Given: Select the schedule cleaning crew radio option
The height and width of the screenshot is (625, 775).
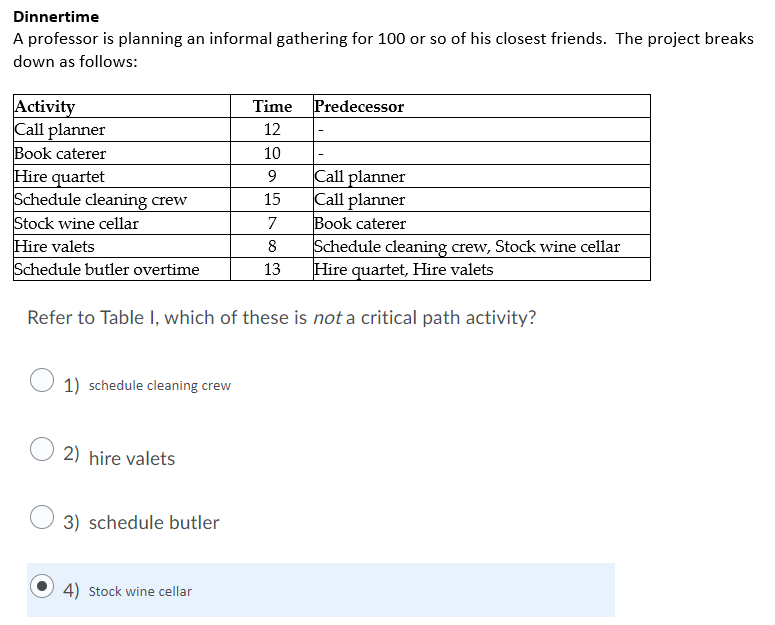Looking at the screenshot, I should pyautogui.click(x=42, y=380).
